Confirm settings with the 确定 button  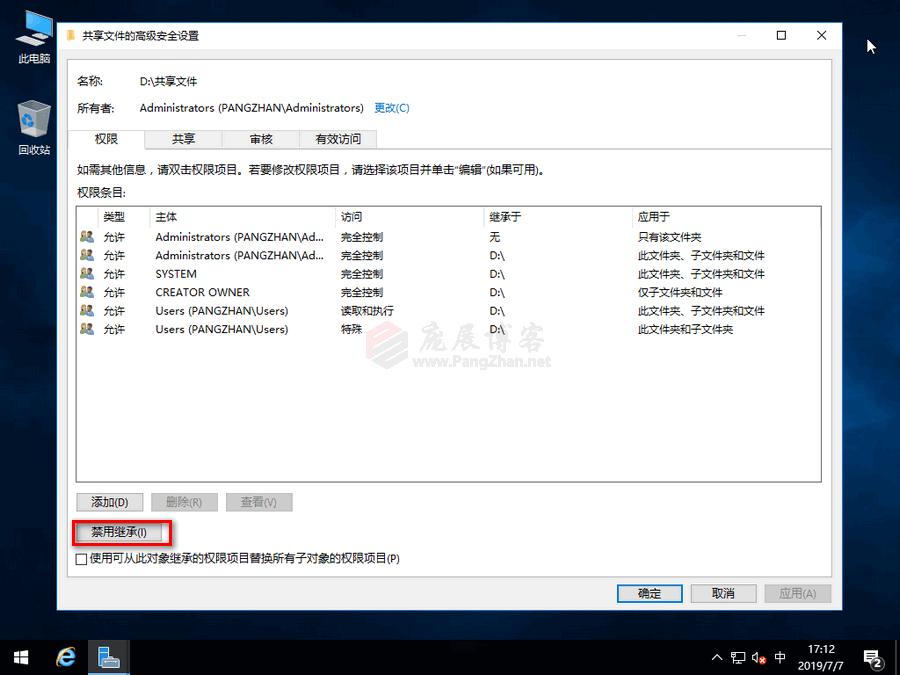coord(649,593)
